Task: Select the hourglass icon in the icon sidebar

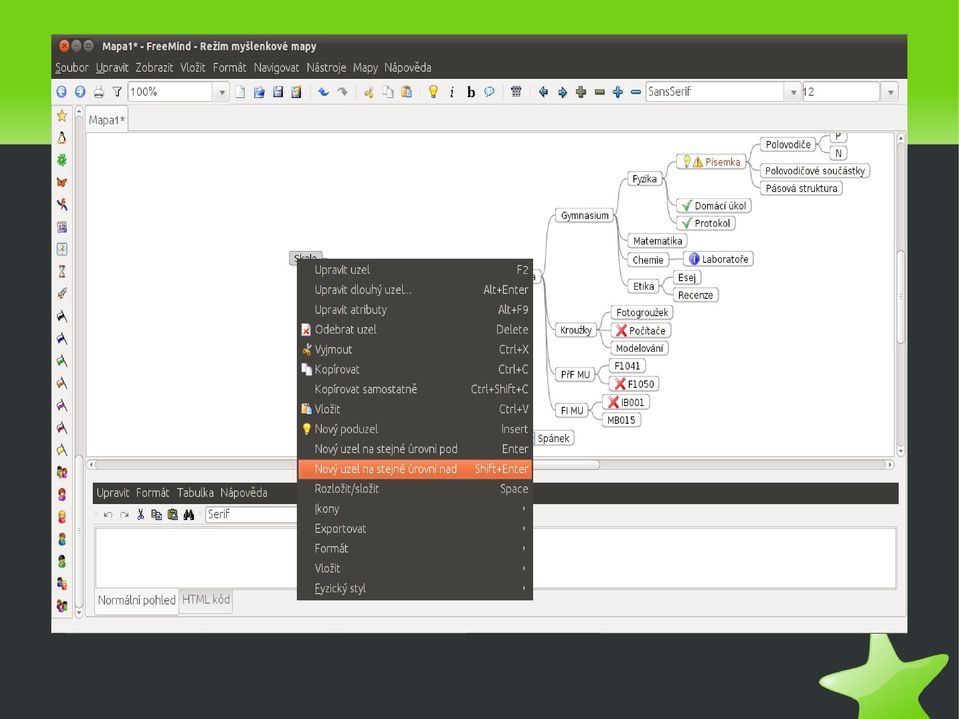Action: click(x=62, y=271)
